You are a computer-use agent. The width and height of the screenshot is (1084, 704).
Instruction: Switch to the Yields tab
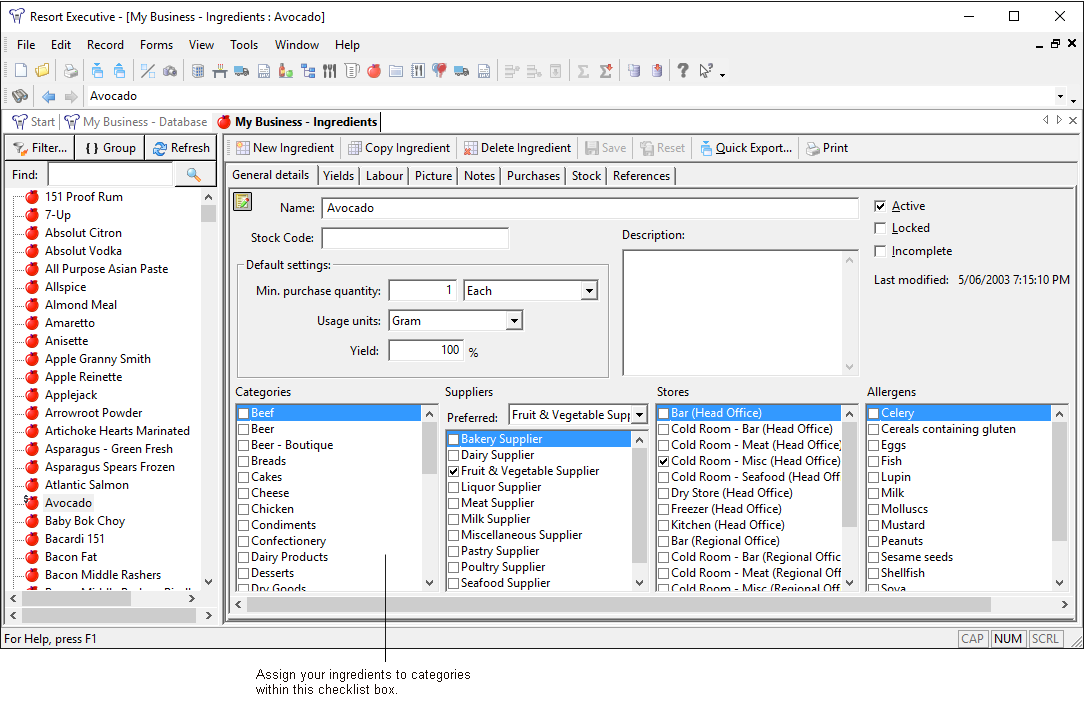339,176
